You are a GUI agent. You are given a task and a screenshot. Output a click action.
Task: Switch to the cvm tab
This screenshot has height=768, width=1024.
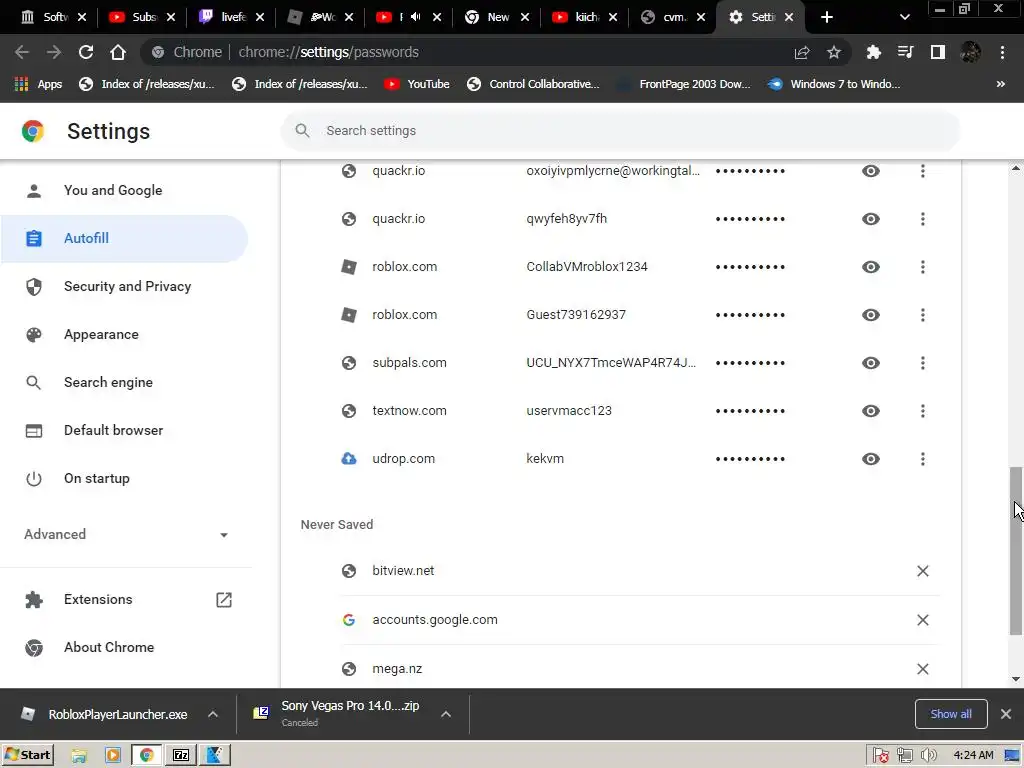[673, 17]
